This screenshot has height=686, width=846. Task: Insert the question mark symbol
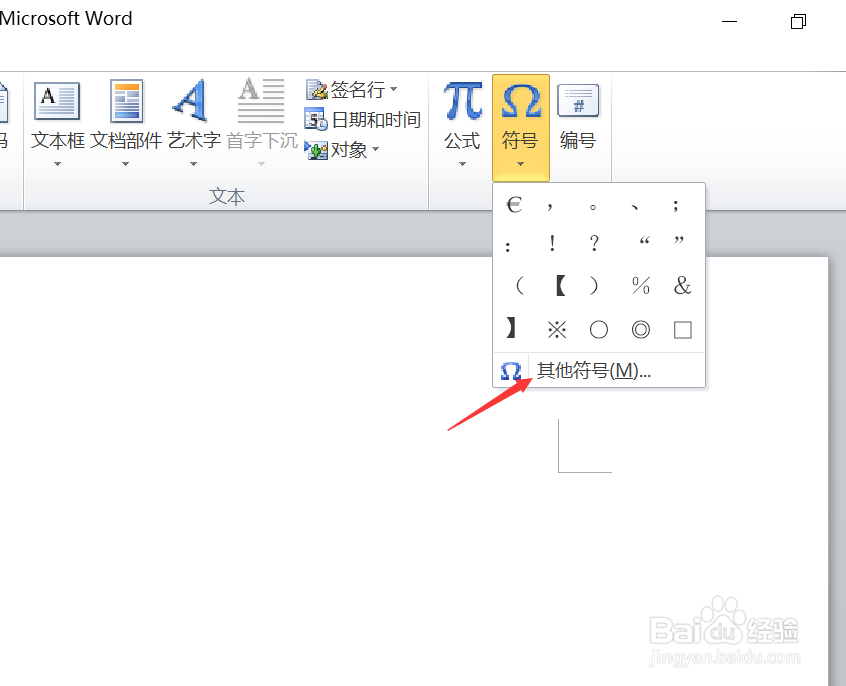(x=594, y=244)
